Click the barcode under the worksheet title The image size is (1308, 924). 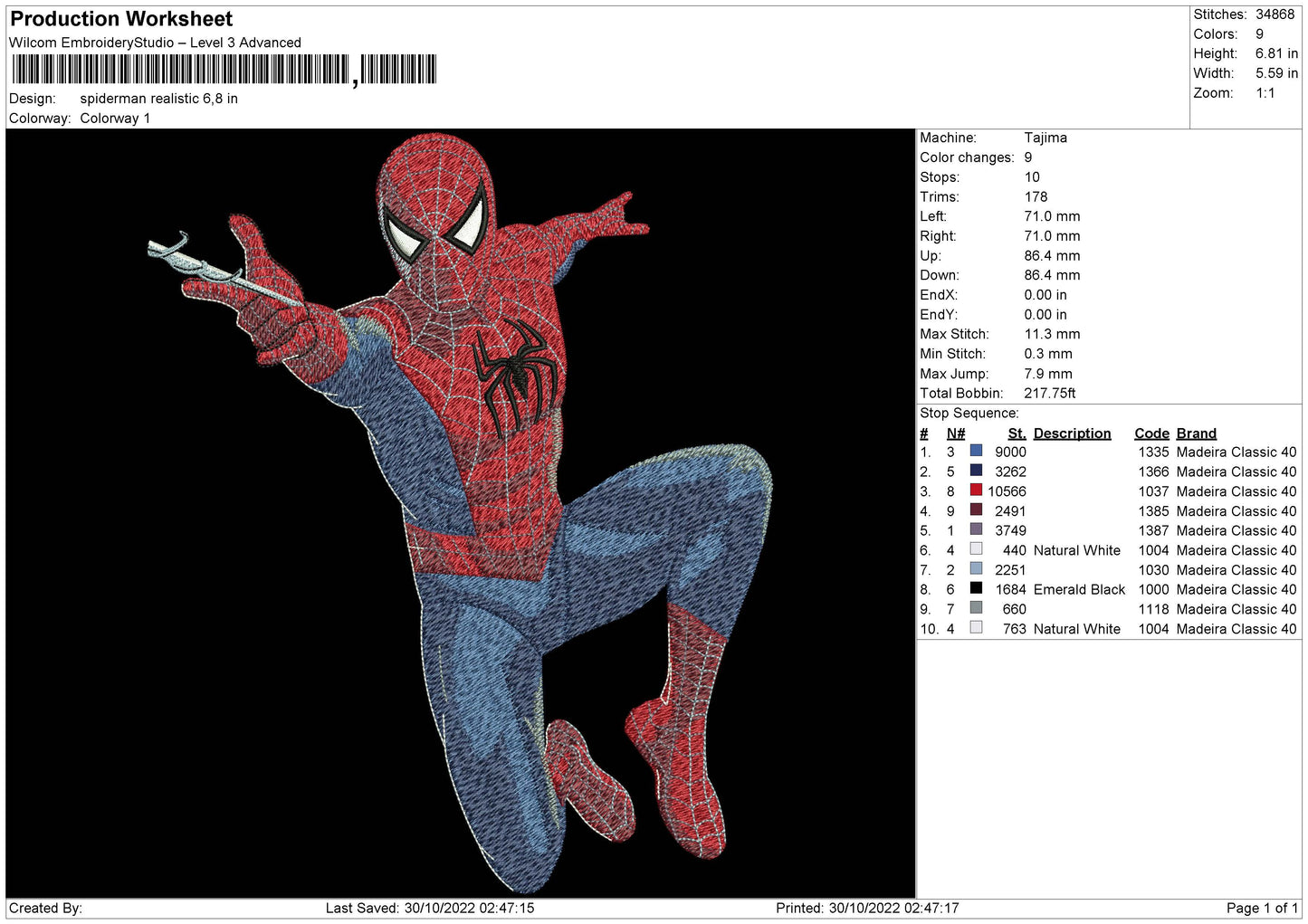[x=224, y=70]
